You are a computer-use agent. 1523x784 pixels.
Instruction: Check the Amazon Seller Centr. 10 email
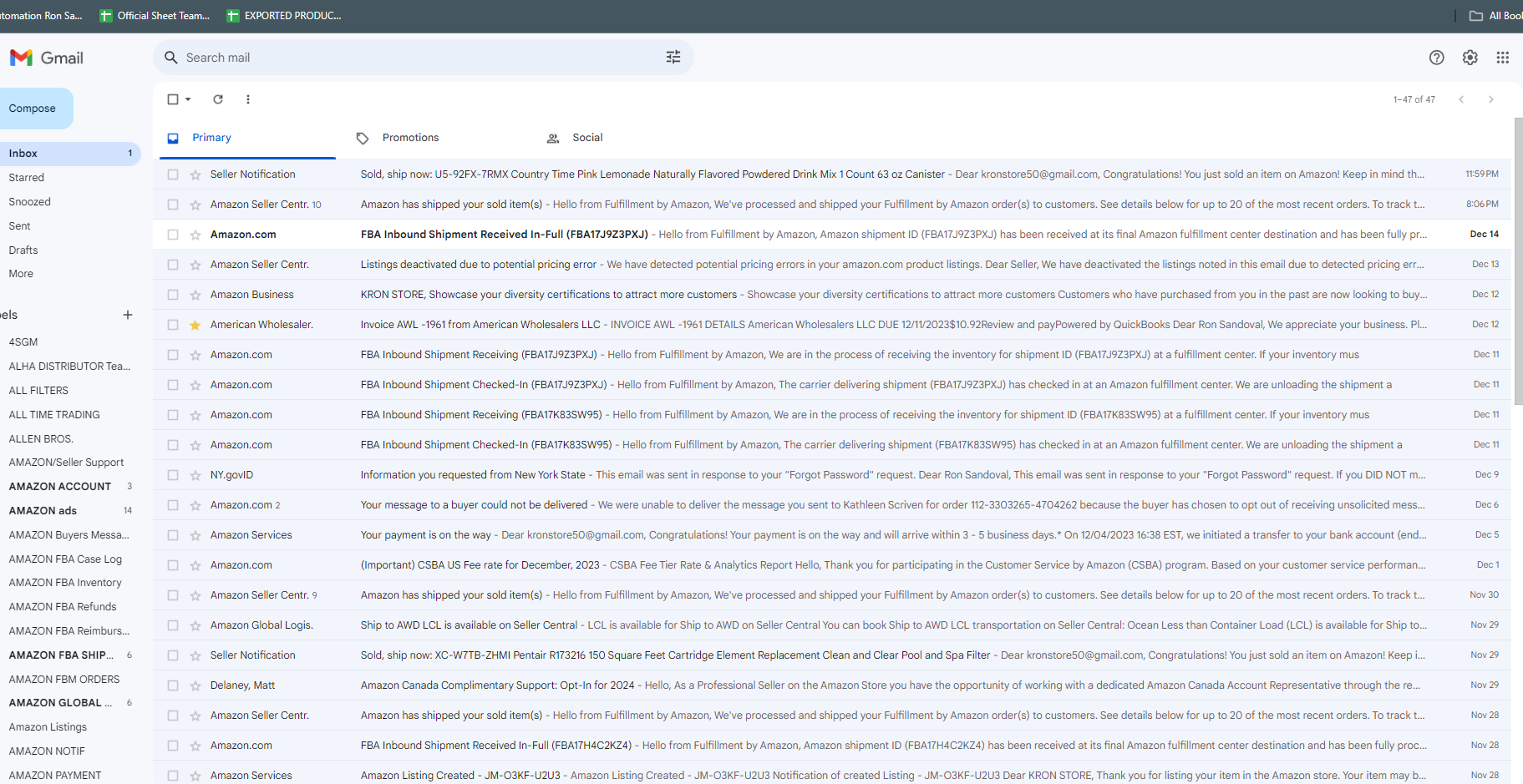pos(173,205)
